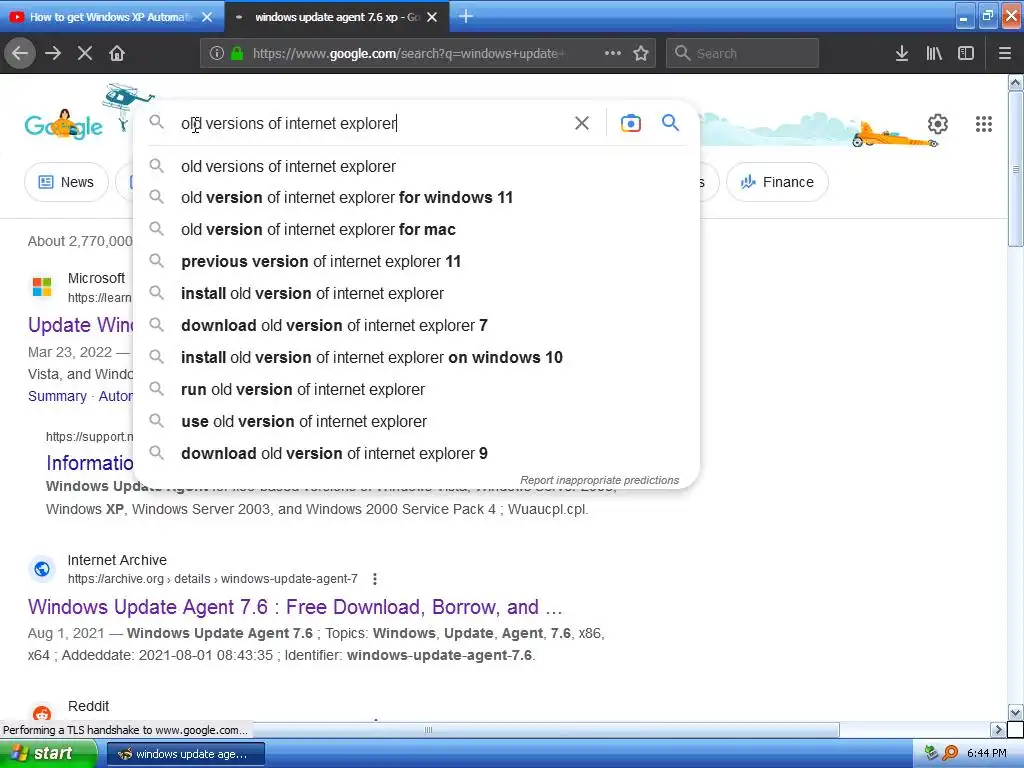Pick install old version of internet explorer
Viewport: 1024px width, 768px height.
[416, 293]
